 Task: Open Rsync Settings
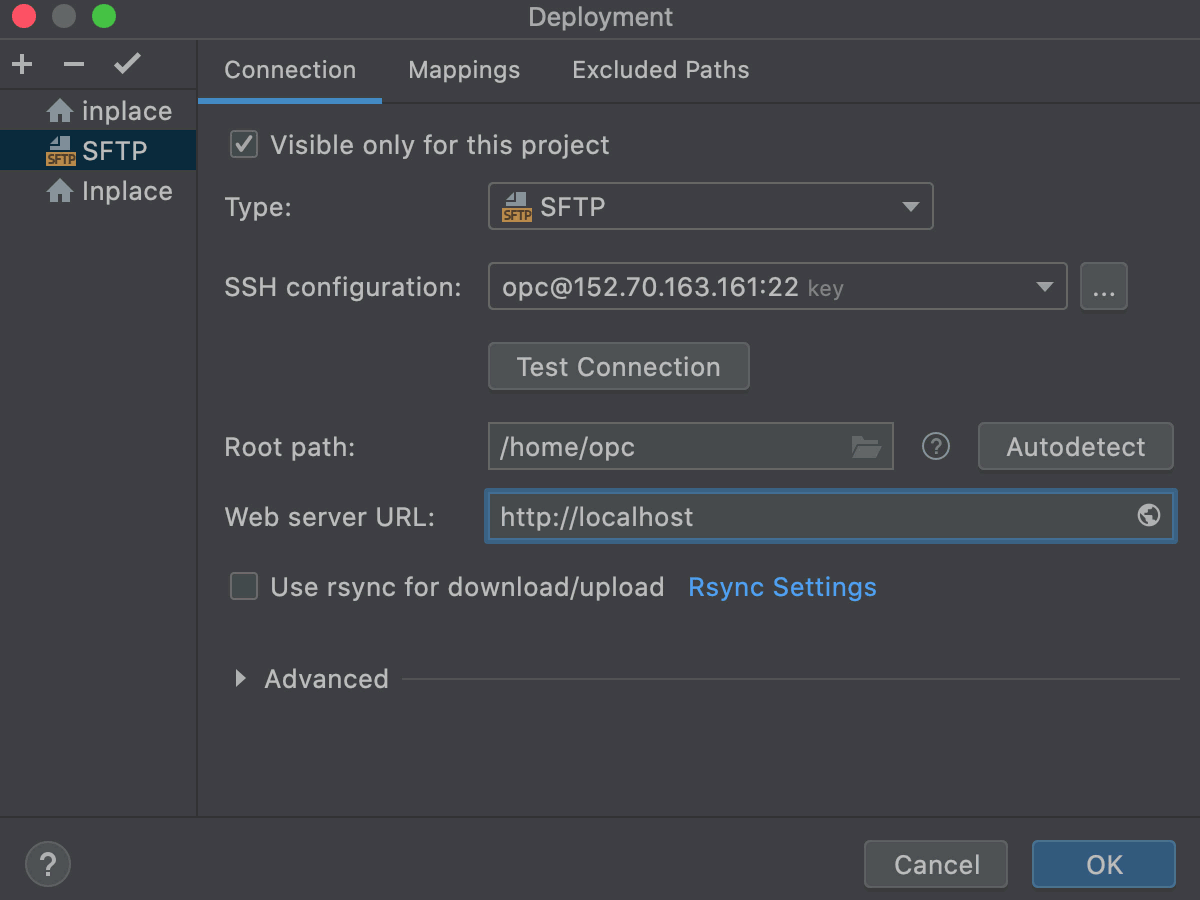point(782,587)
